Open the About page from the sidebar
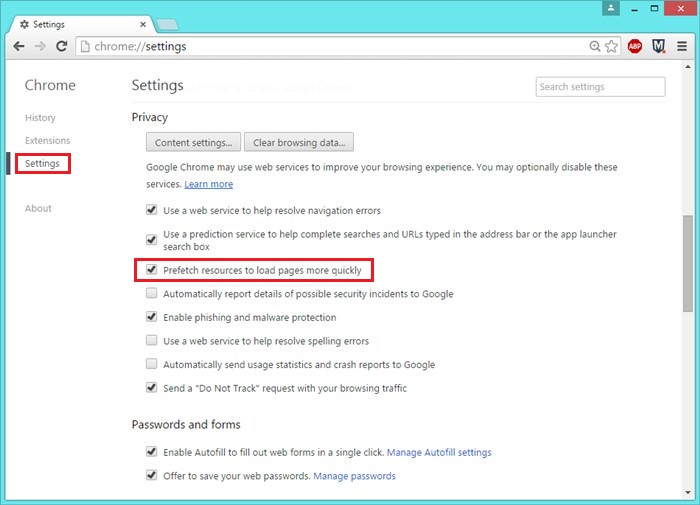The image size is (700, 505). [38, 208]
